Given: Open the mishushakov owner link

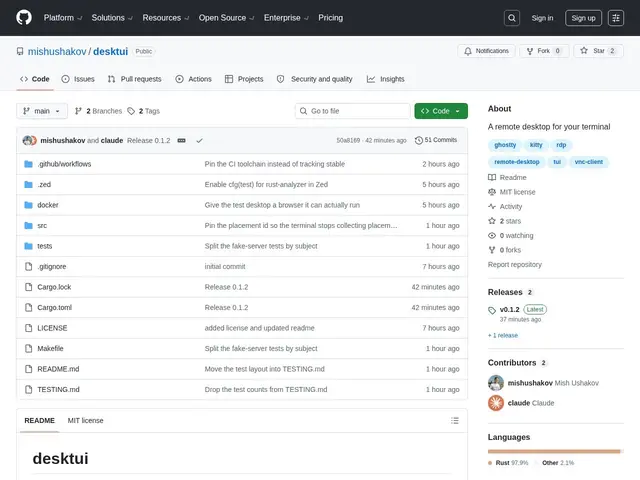Looking at the screenshot, I should coord(57,51).
